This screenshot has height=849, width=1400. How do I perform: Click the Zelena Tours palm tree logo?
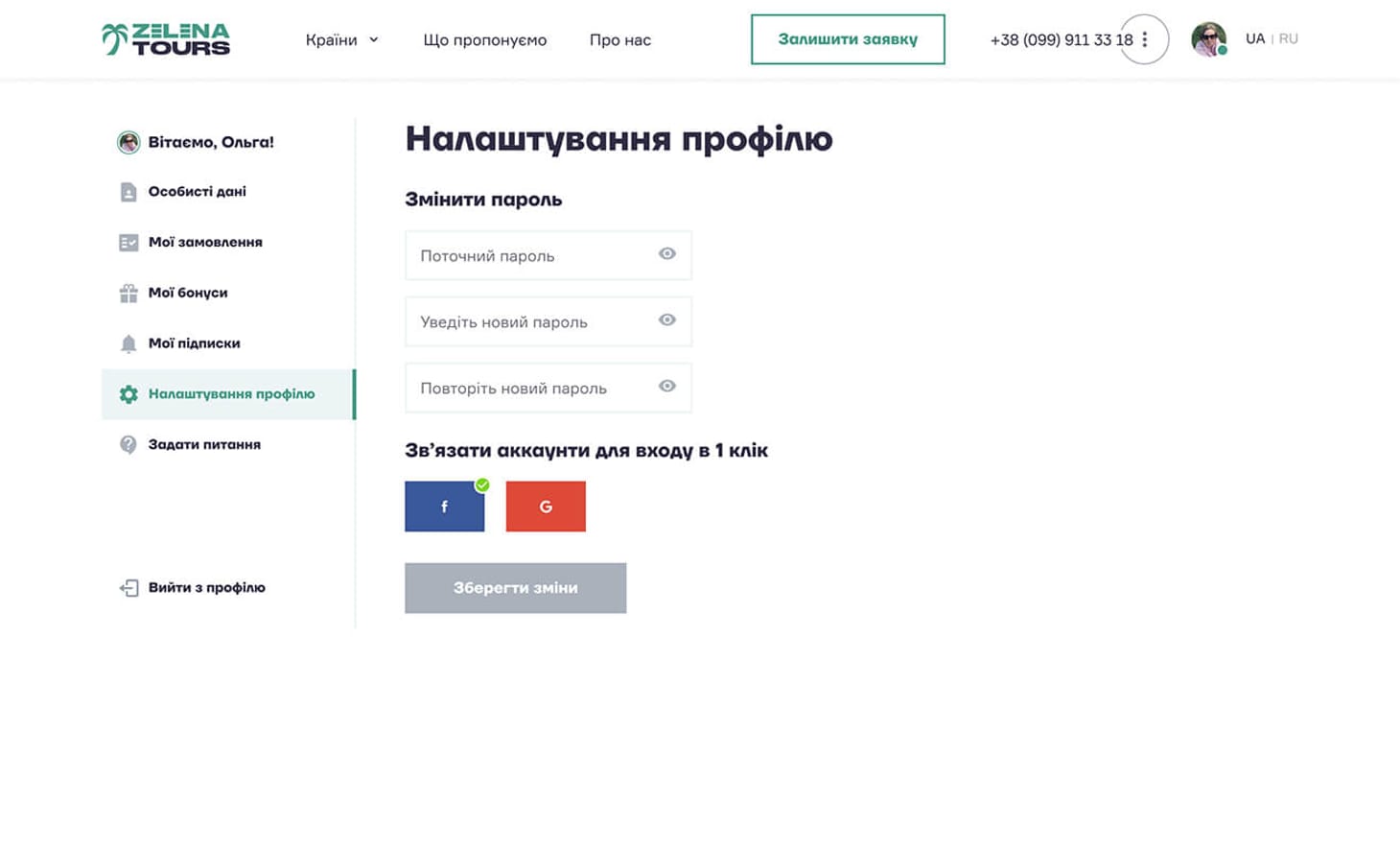[x=113, y=36]
